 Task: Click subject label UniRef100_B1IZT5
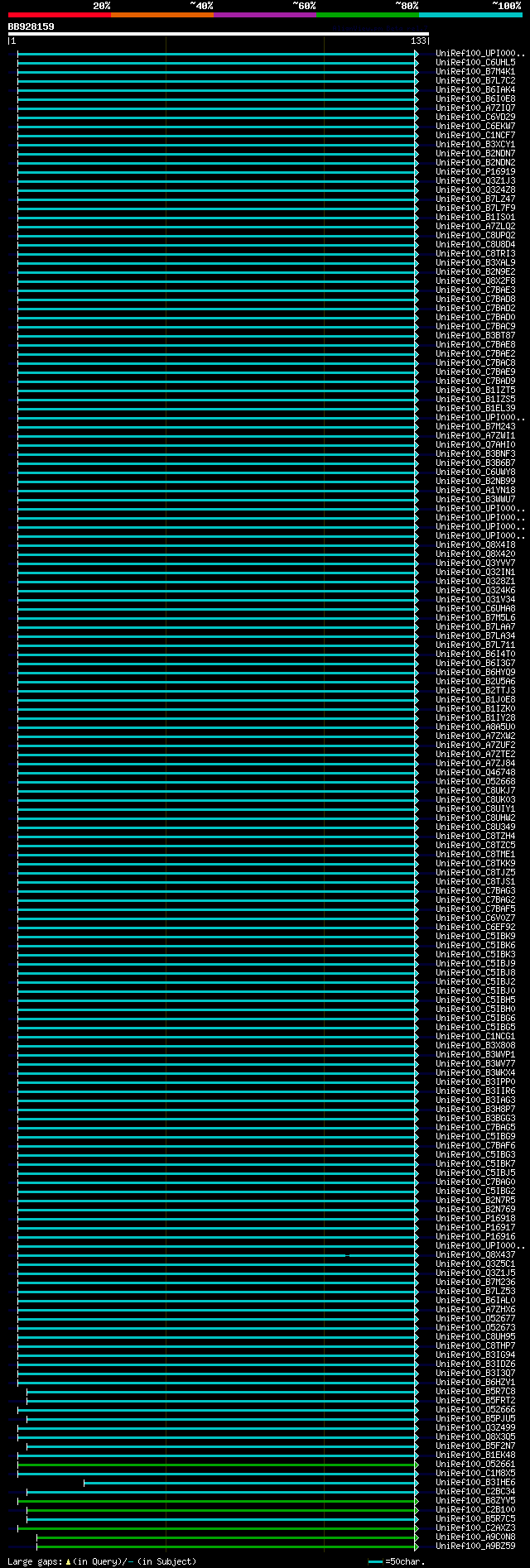[476, 390]
